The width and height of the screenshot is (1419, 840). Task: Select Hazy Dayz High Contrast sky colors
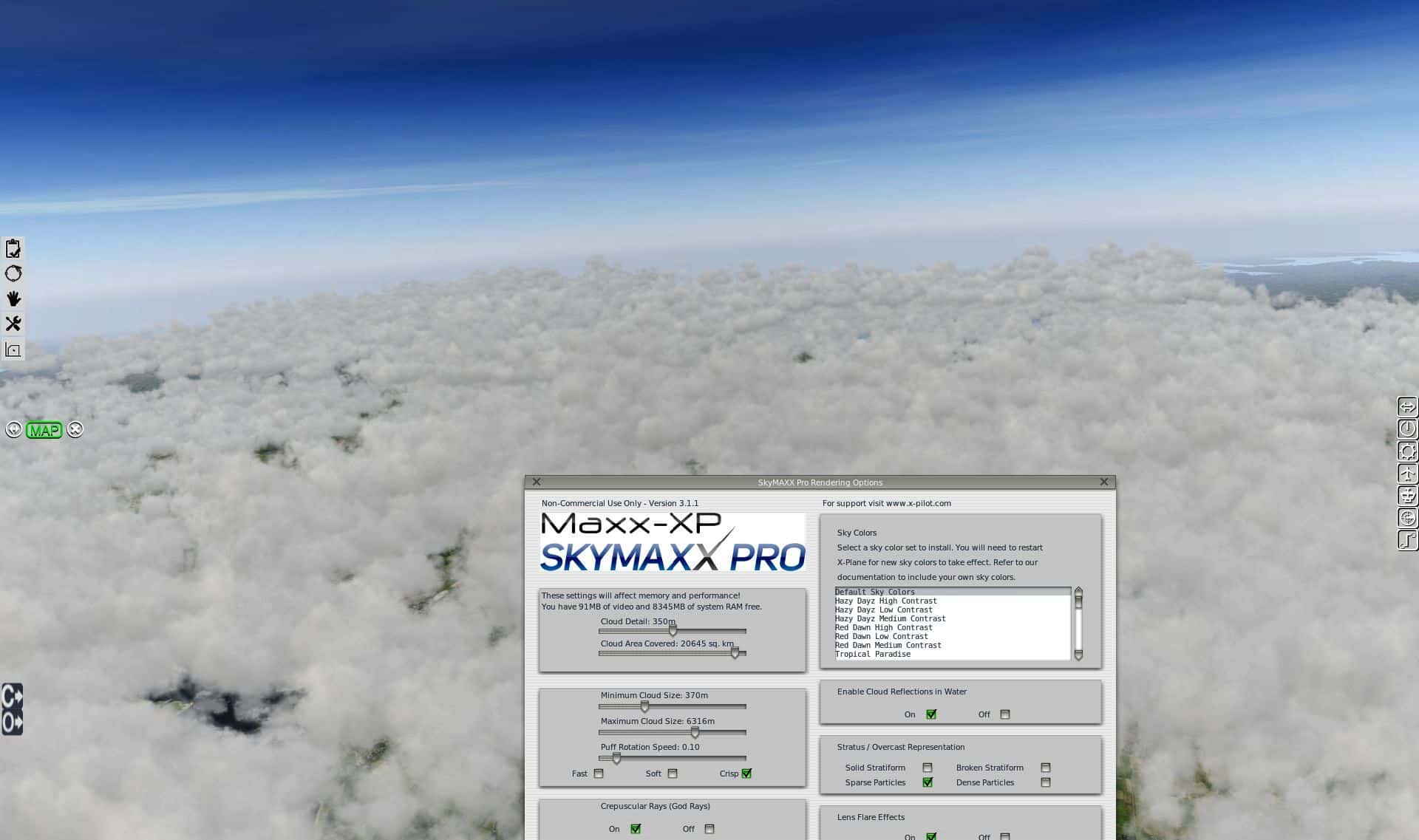(885, 601)
